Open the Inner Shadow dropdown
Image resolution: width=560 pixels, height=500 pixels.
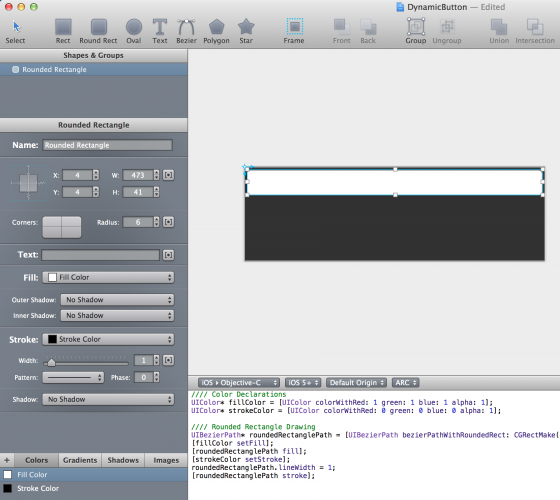(117, 315)
